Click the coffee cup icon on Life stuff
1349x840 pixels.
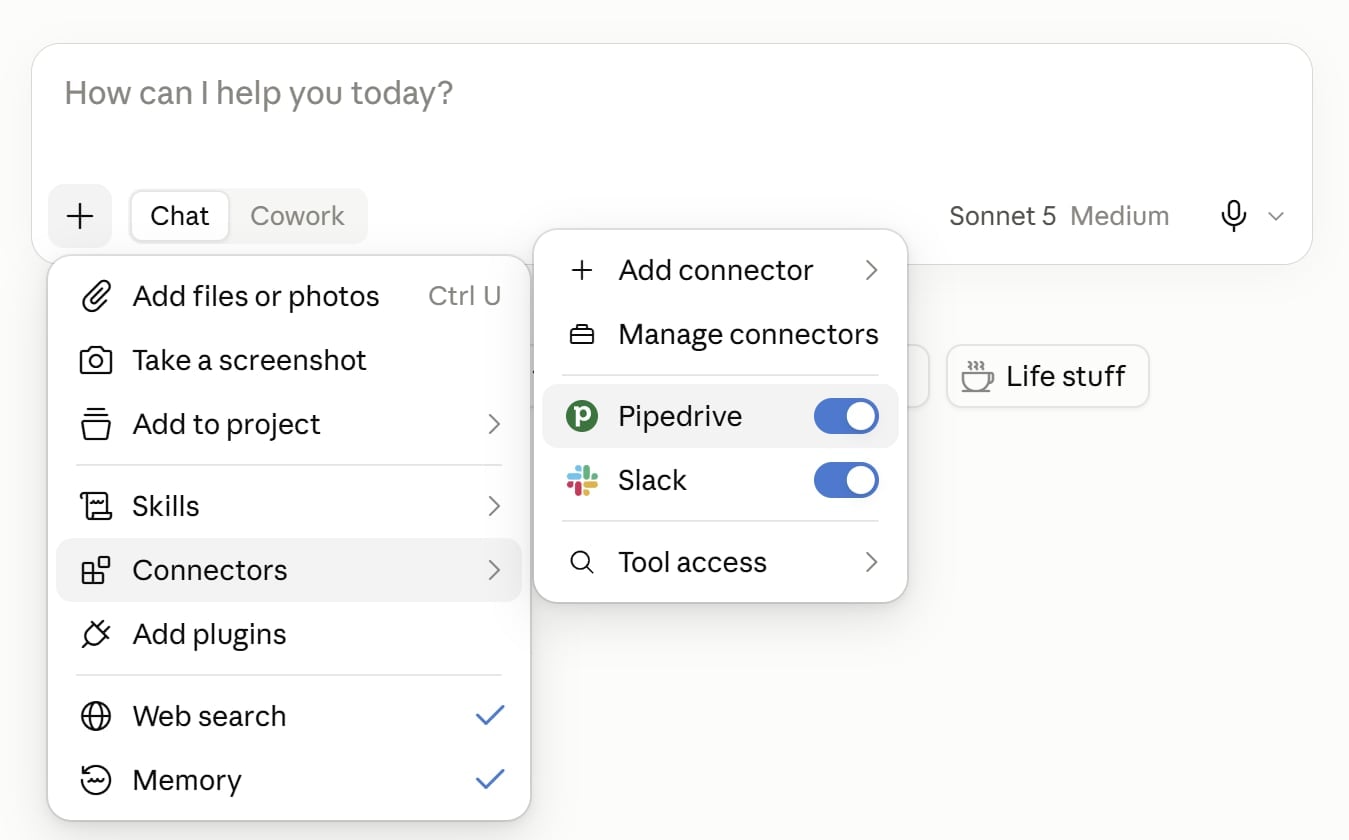click(977, 376)
